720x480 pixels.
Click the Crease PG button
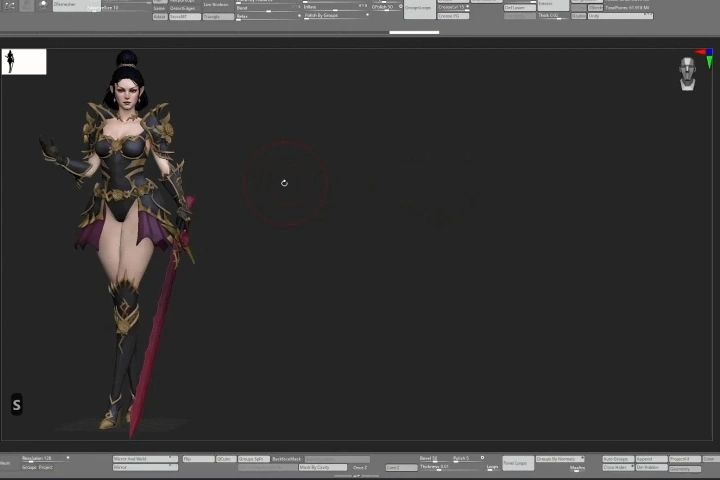pos(453,16)
